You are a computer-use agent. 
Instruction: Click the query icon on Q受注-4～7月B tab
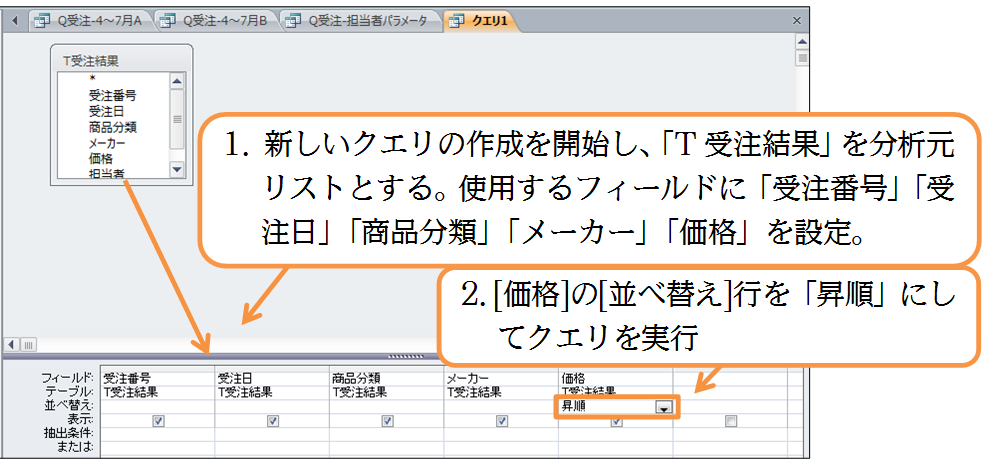pos(166,20)
